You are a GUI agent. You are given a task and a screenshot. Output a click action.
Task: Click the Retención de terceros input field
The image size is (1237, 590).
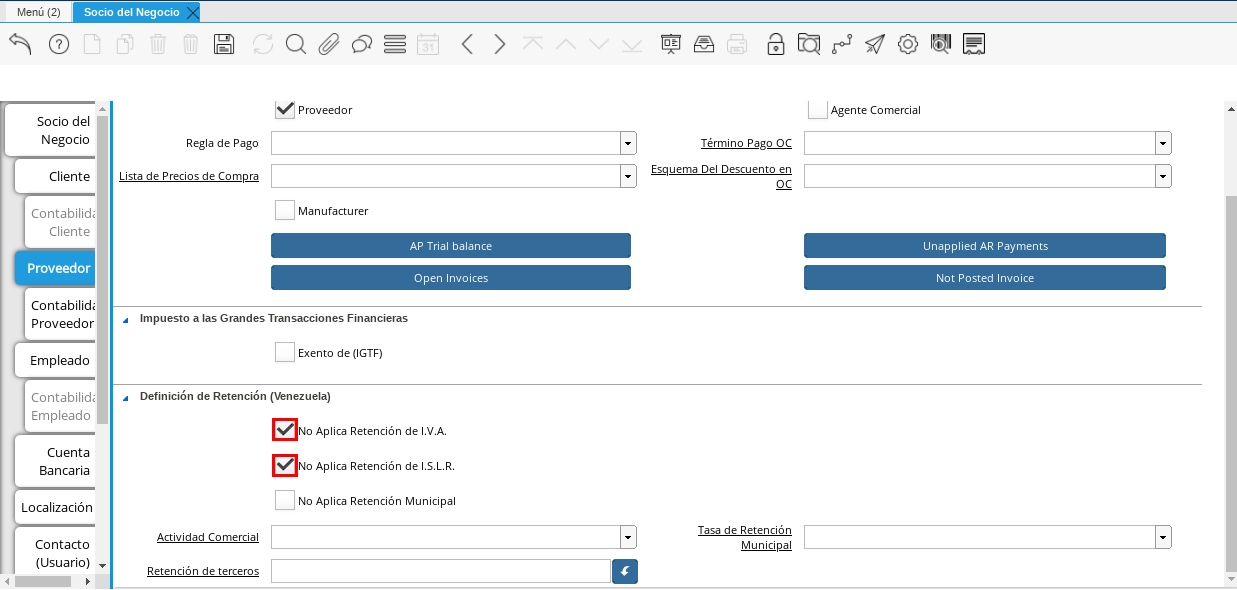coord(440,571)
